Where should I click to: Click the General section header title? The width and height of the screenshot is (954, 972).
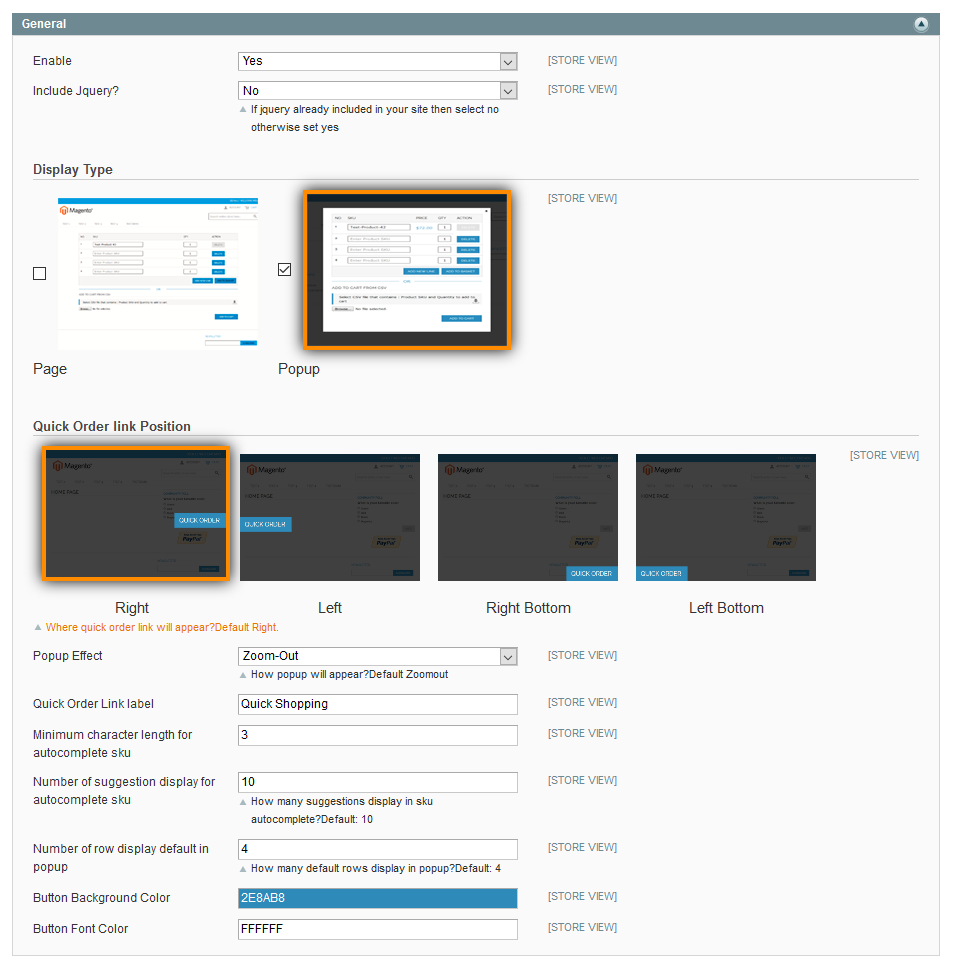[45, 24]
